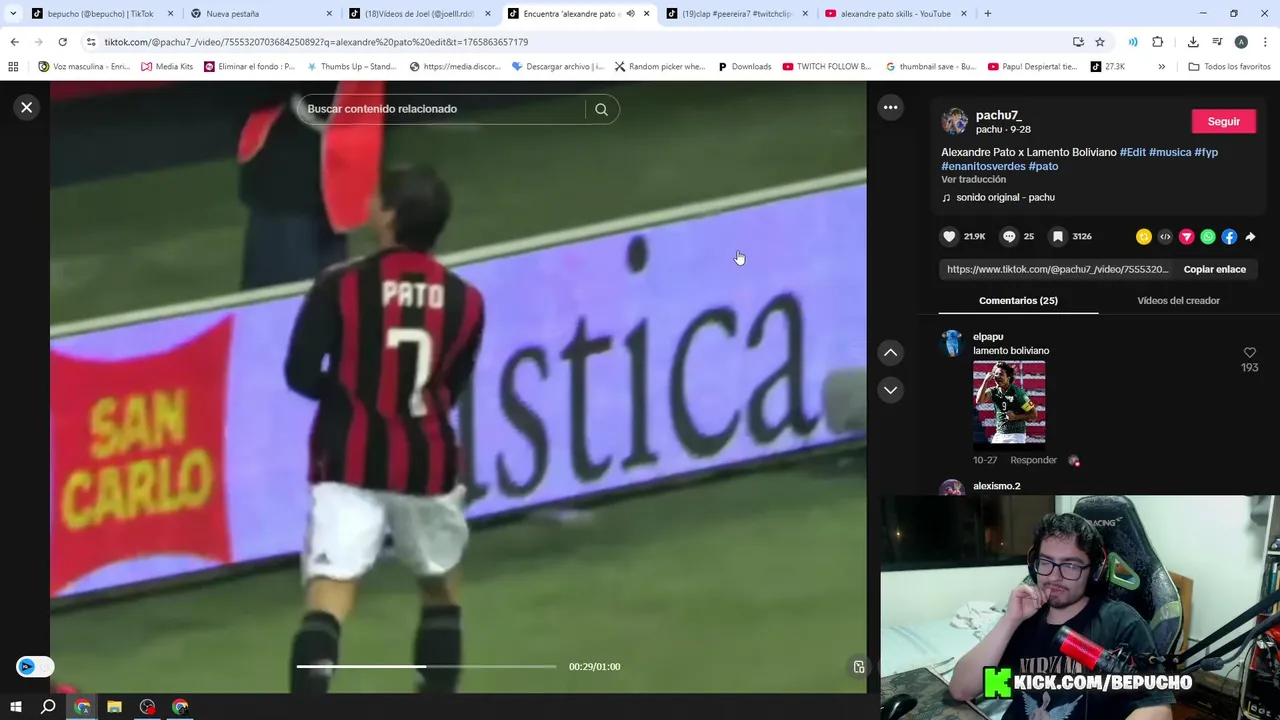The image size is (1280, 720).
Task: Open the TWITCH FOLLOW bookmark
Action: coord(827,67)
